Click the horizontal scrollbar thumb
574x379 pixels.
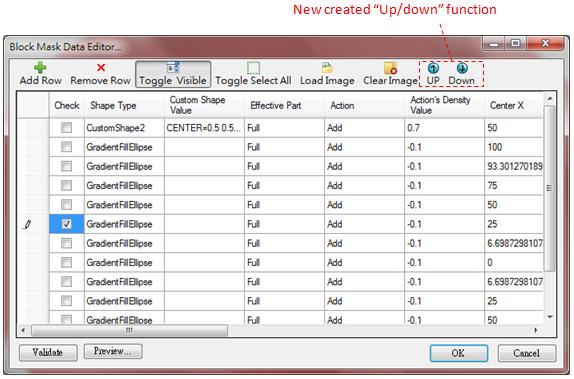129,330
